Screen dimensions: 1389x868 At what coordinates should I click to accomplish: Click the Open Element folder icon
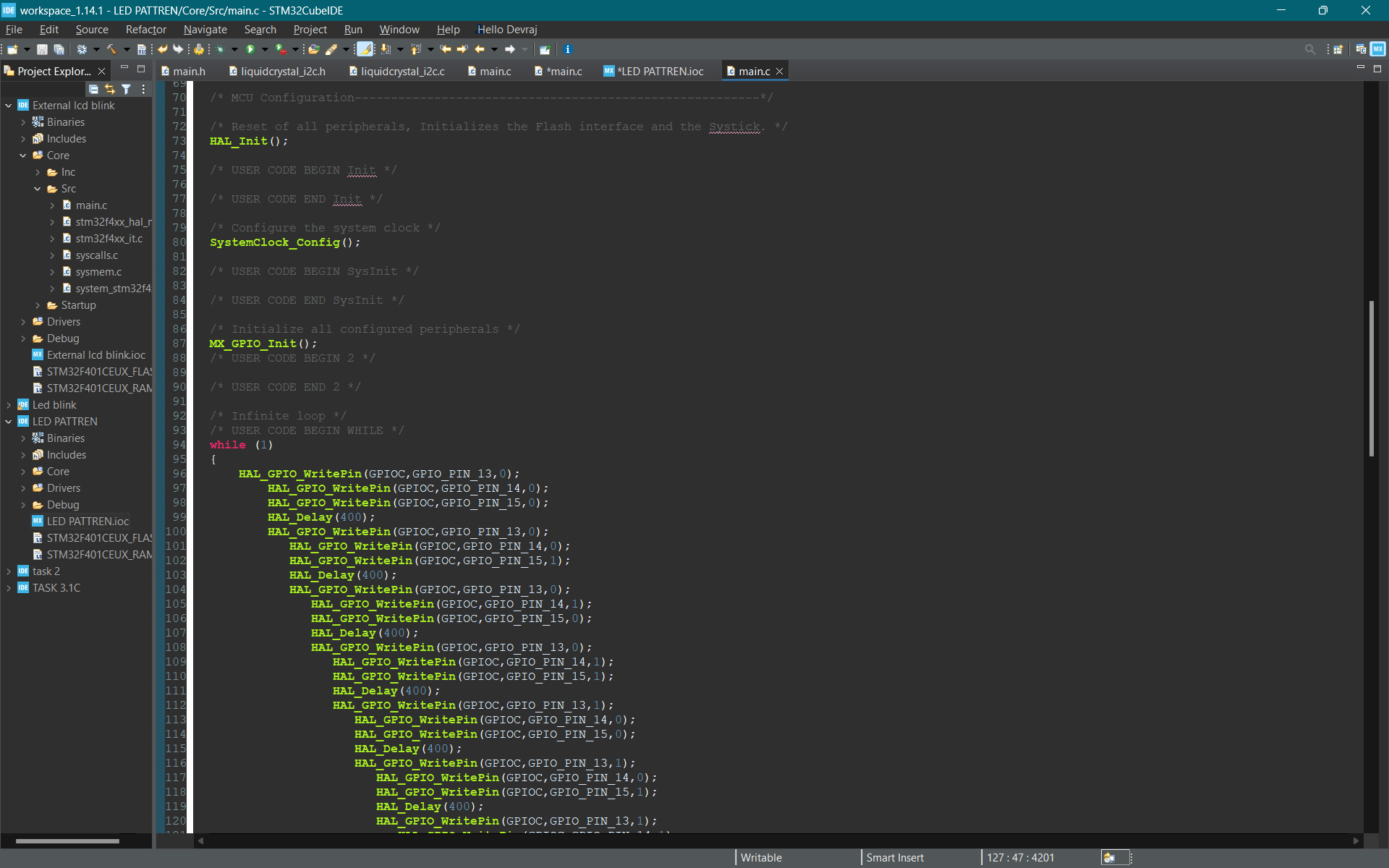click(313, 49)
